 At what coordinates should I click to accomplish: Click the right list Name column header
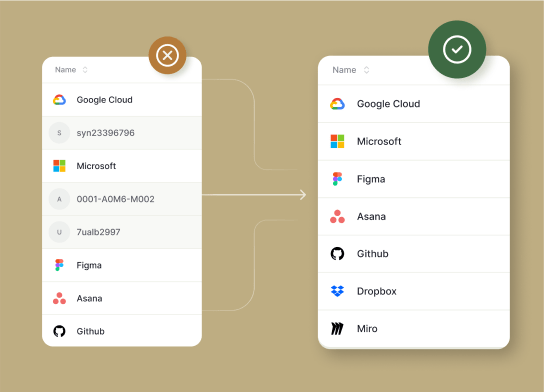344,70
